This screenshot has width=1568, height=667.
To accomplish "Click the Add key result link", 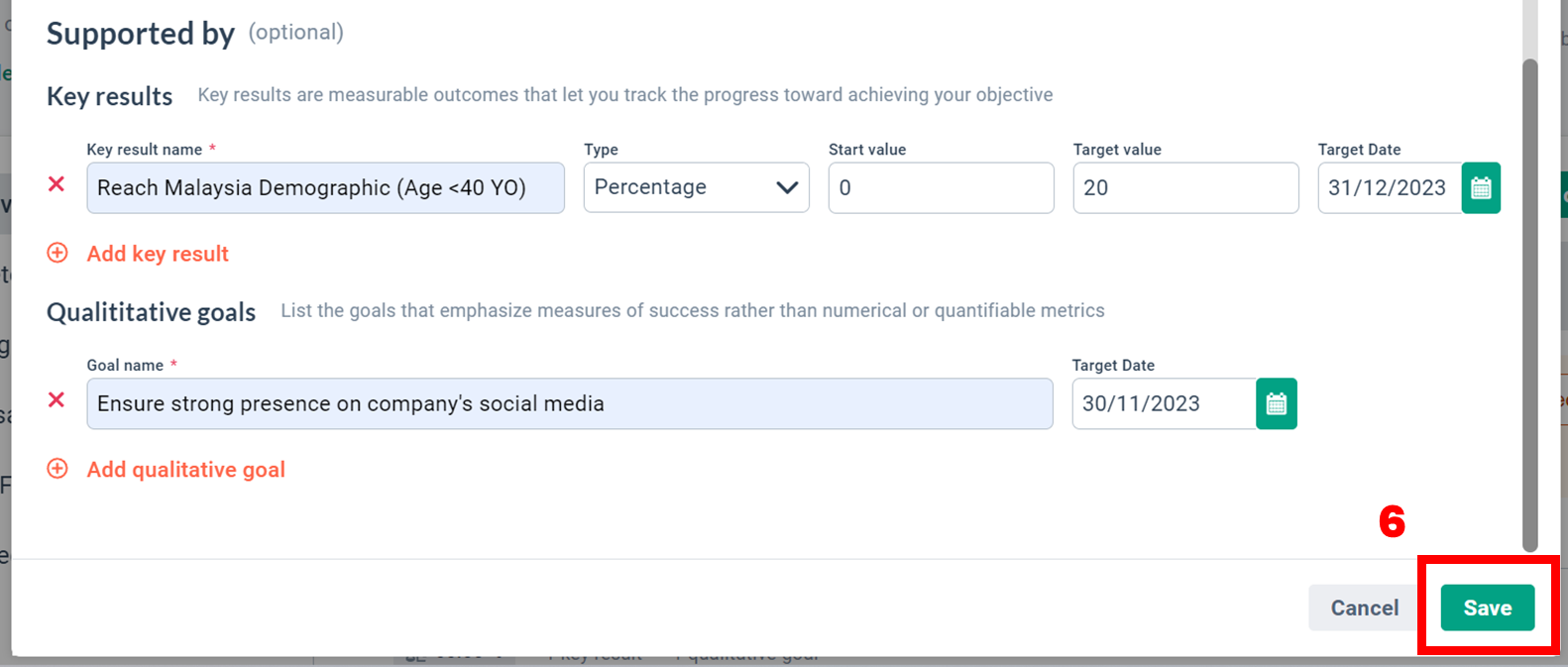I will point(158,254).
